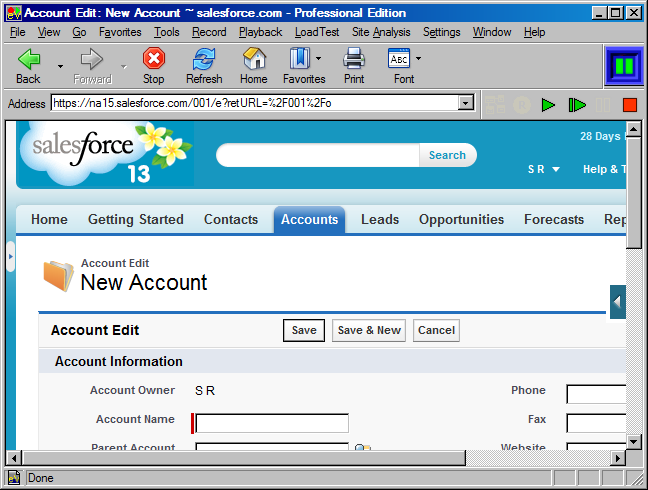Open the Settings menu
Viewport: 648px width, 490px height.
coord(441,32)
